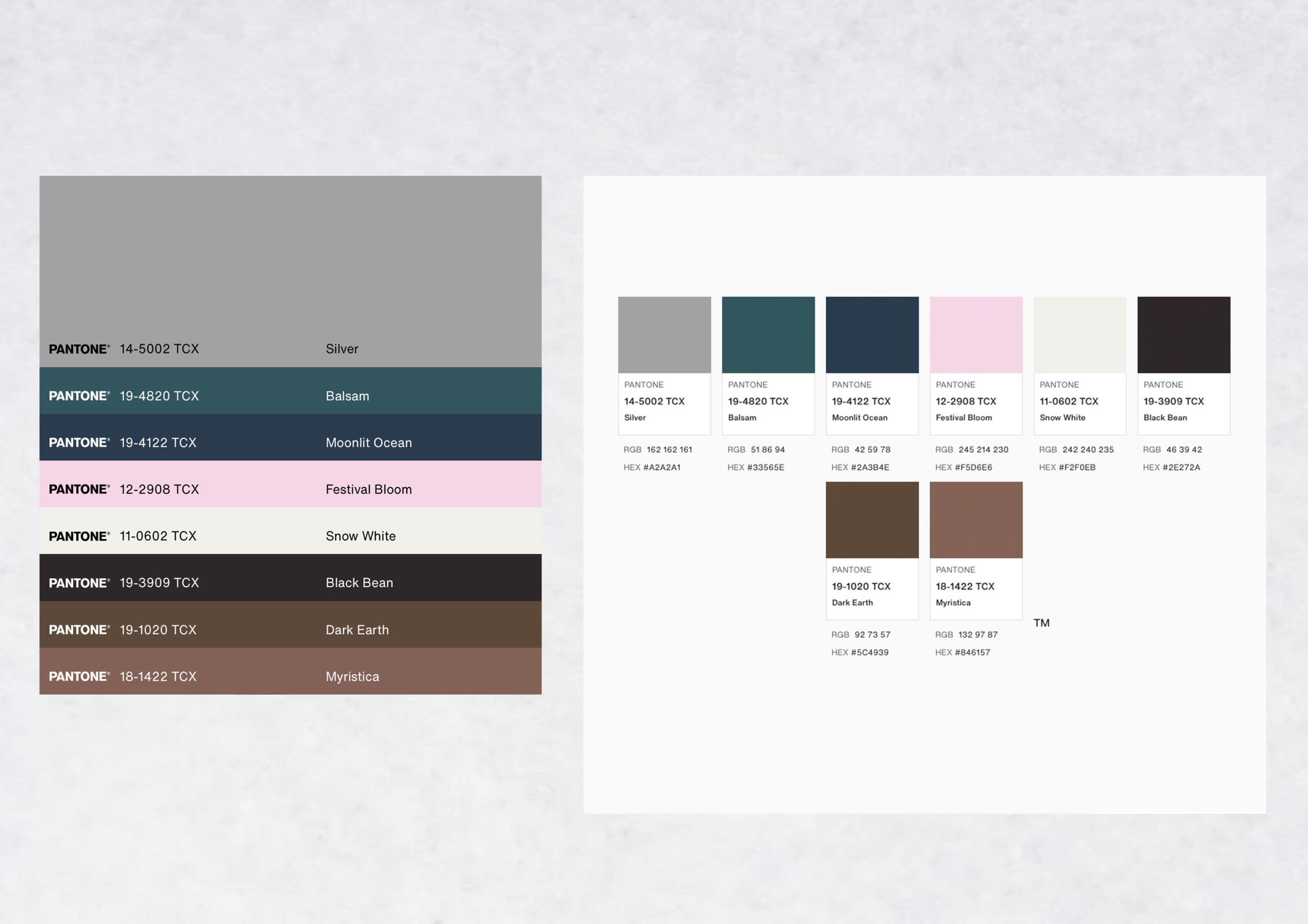Click the Silver color band on the left palette

click(x=290, y=271)
